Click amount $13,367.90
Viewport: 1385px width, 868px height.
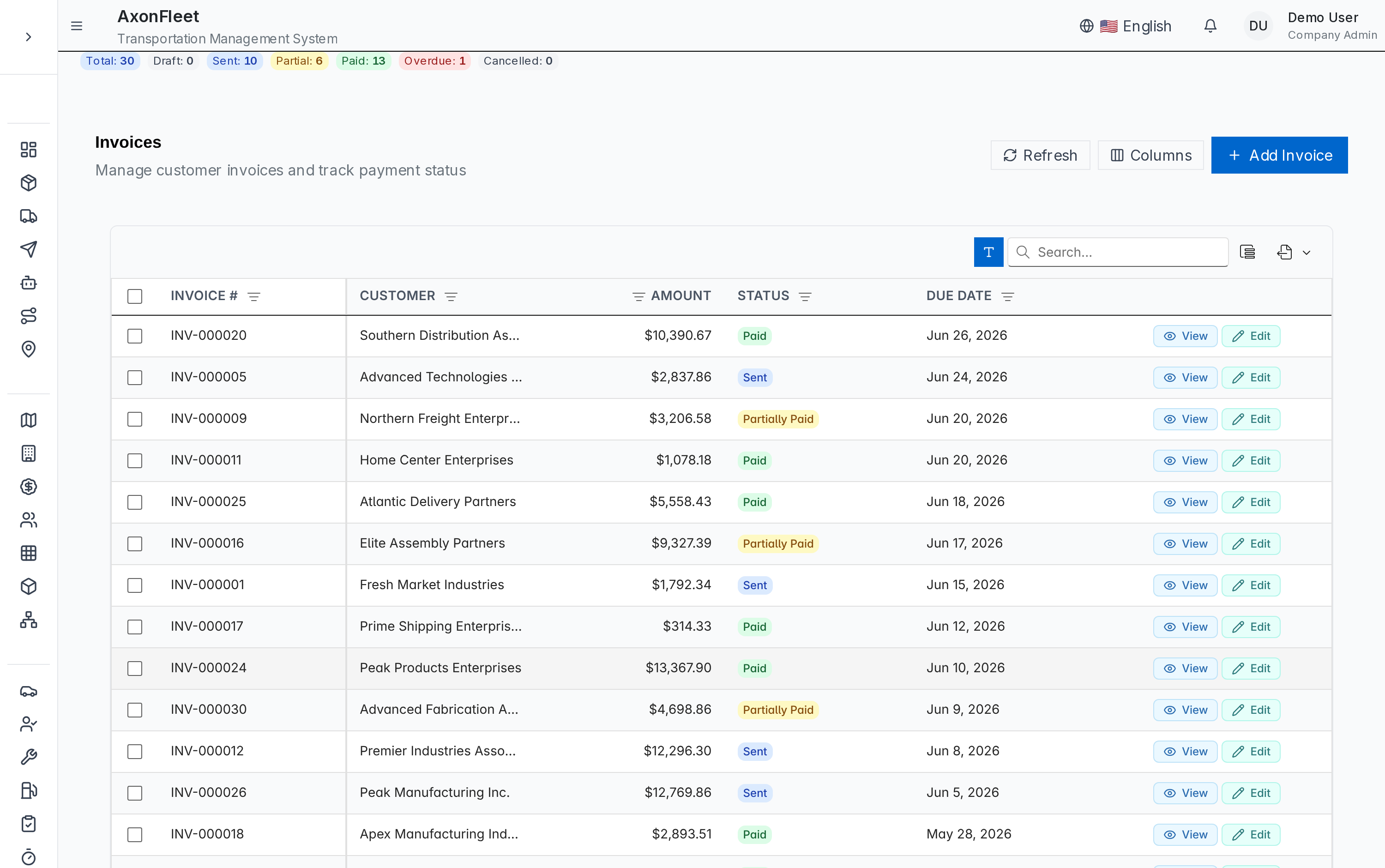pos(679,668)
